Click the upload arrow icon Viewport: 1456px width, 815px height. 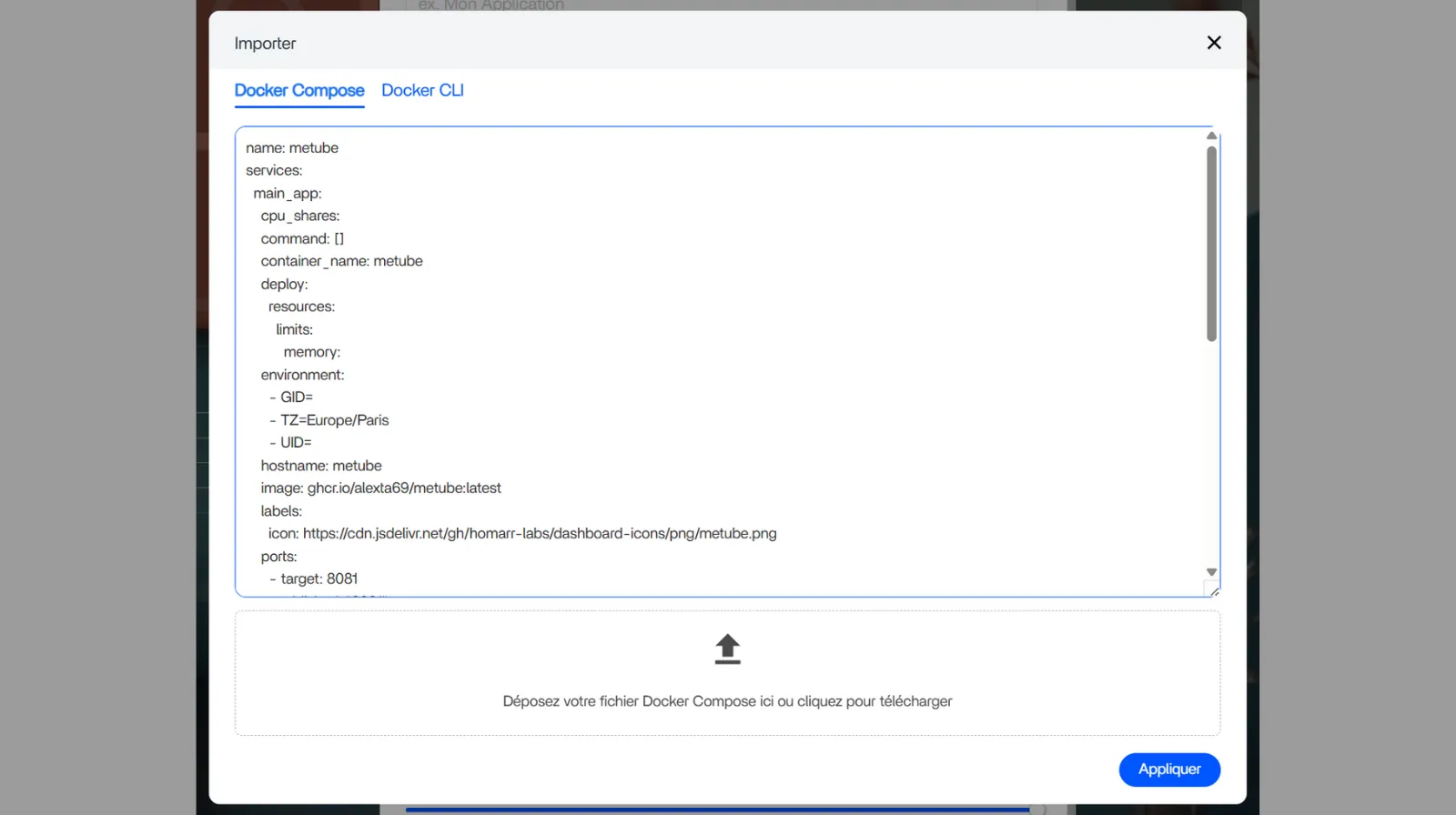pyautogui.click(x=727, y=649)
